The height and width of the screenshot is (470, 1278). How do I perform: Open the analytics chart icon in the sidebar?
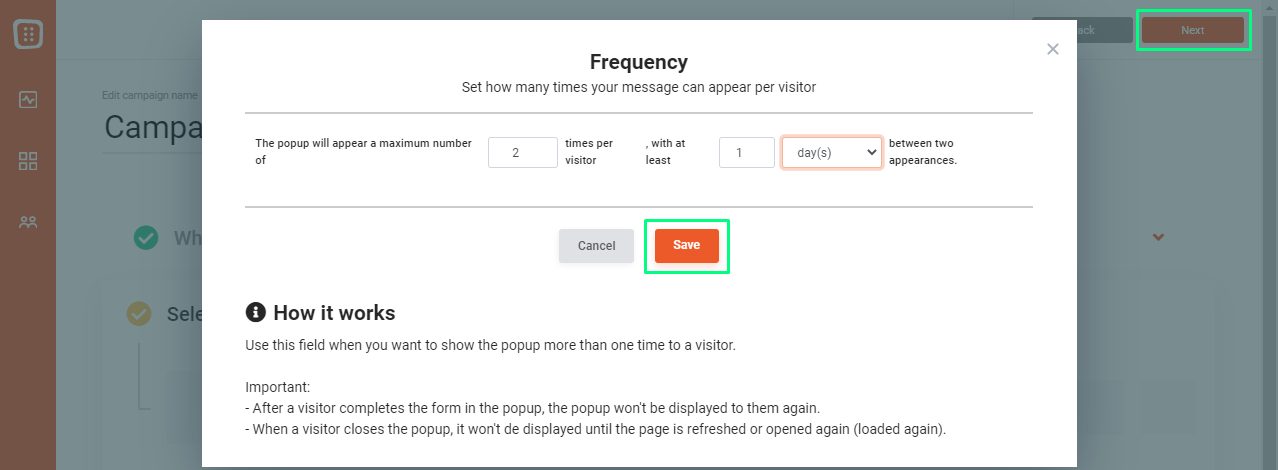pyautogui.click(x=28, y=100)
